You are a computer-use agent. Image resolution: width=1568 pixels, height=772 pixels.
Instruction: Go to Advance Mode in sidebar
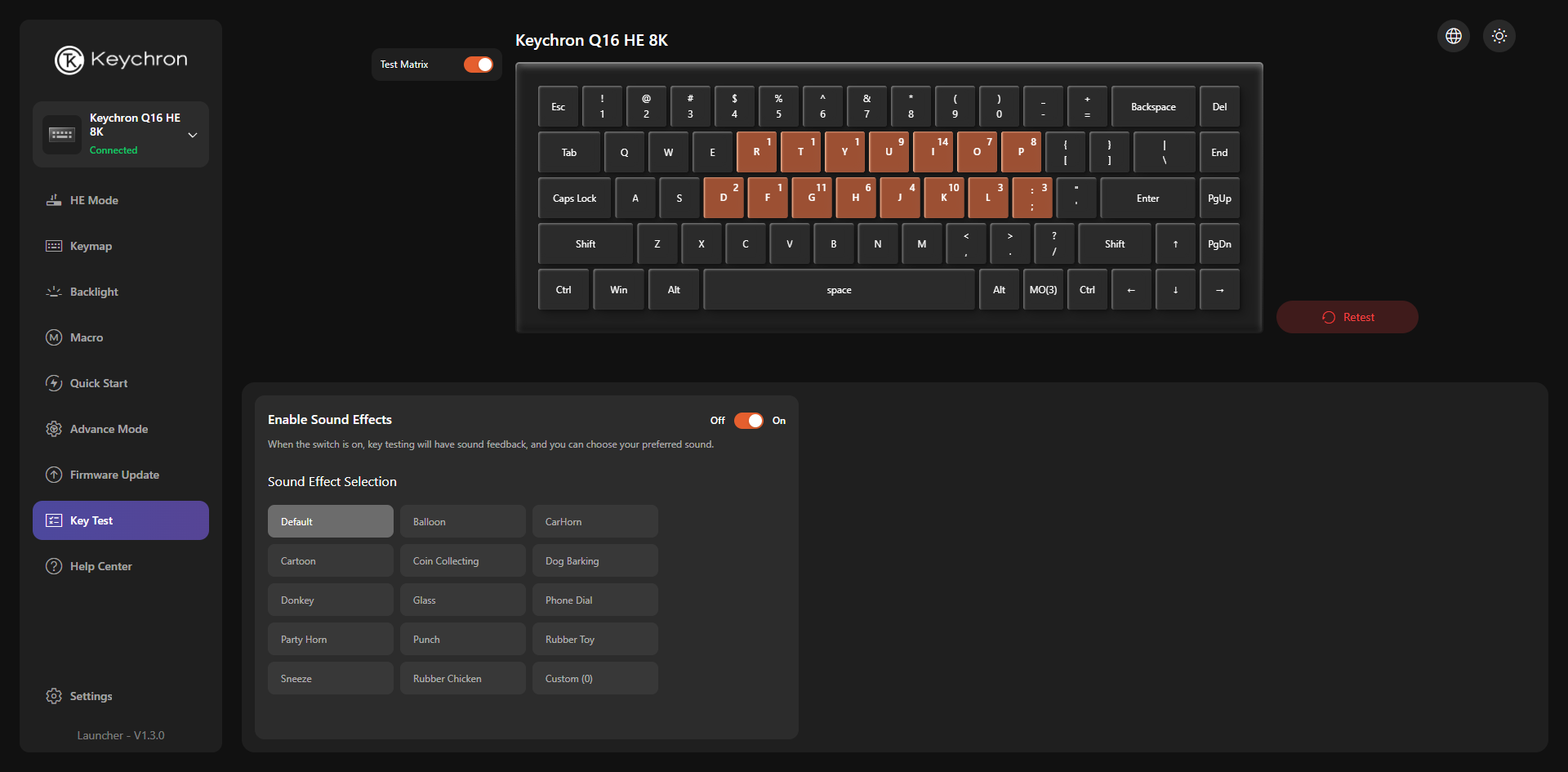click(109, 429)
